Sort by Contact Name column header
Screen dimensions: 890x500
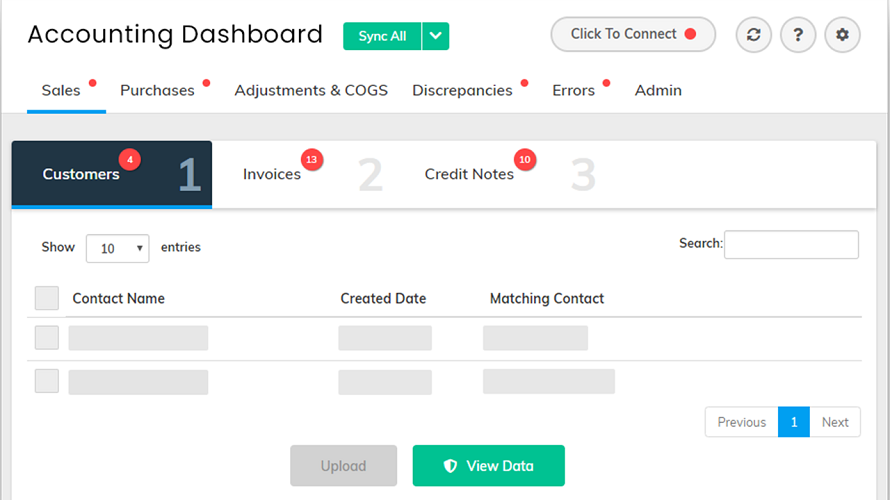[118, 299]
